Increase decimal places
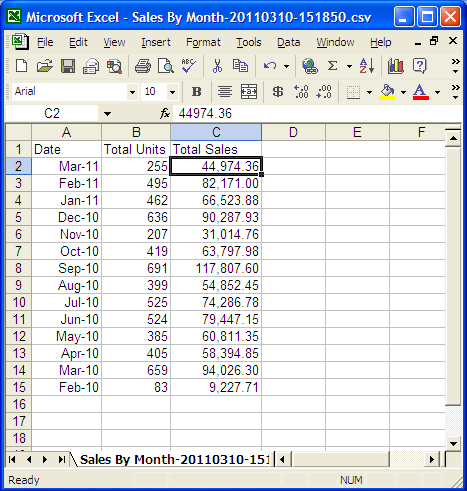Viewport: 467px width, 491px height. click(301, 92)
